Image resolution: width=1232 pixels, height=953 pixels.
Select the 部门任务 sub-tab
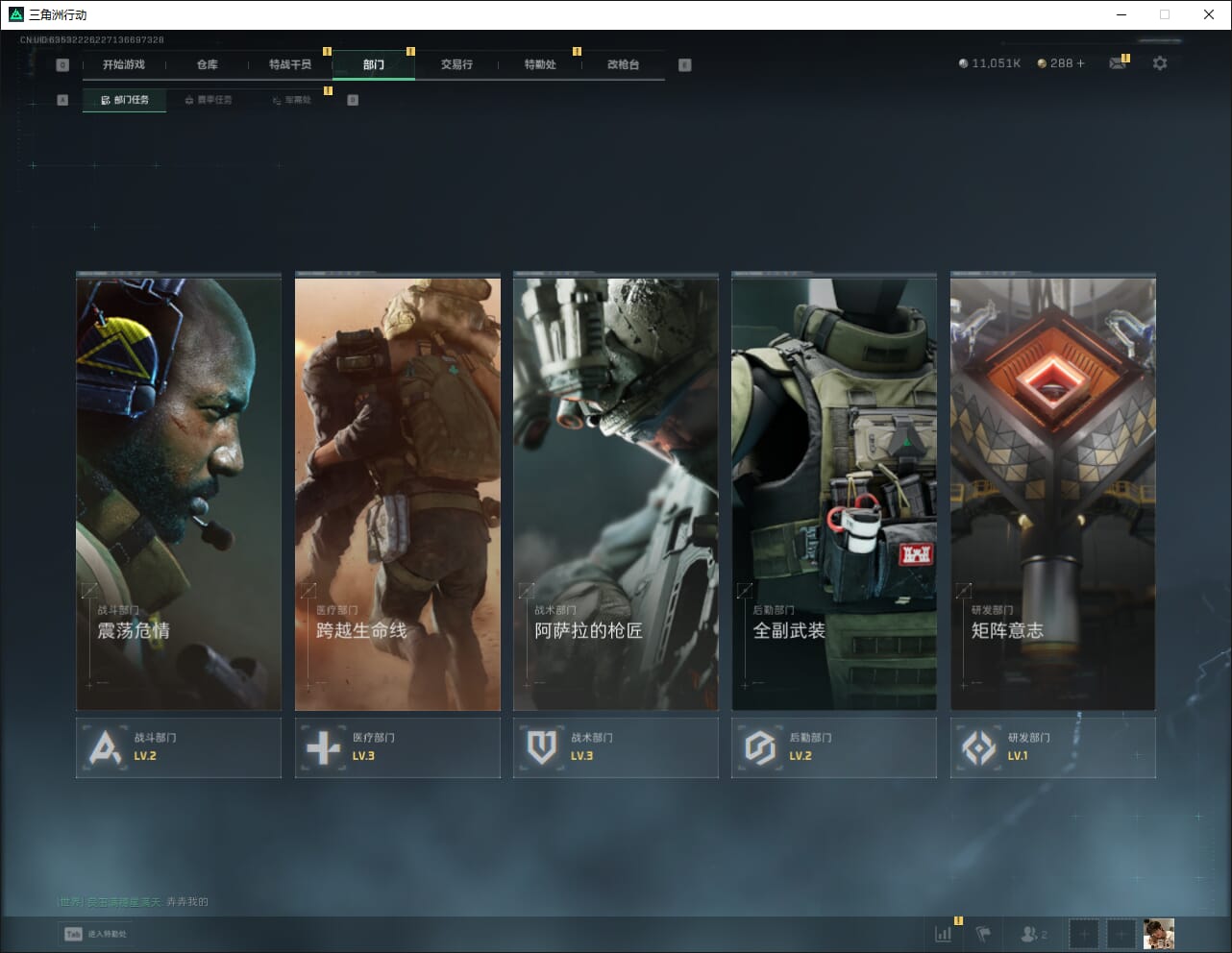(125, 100)
